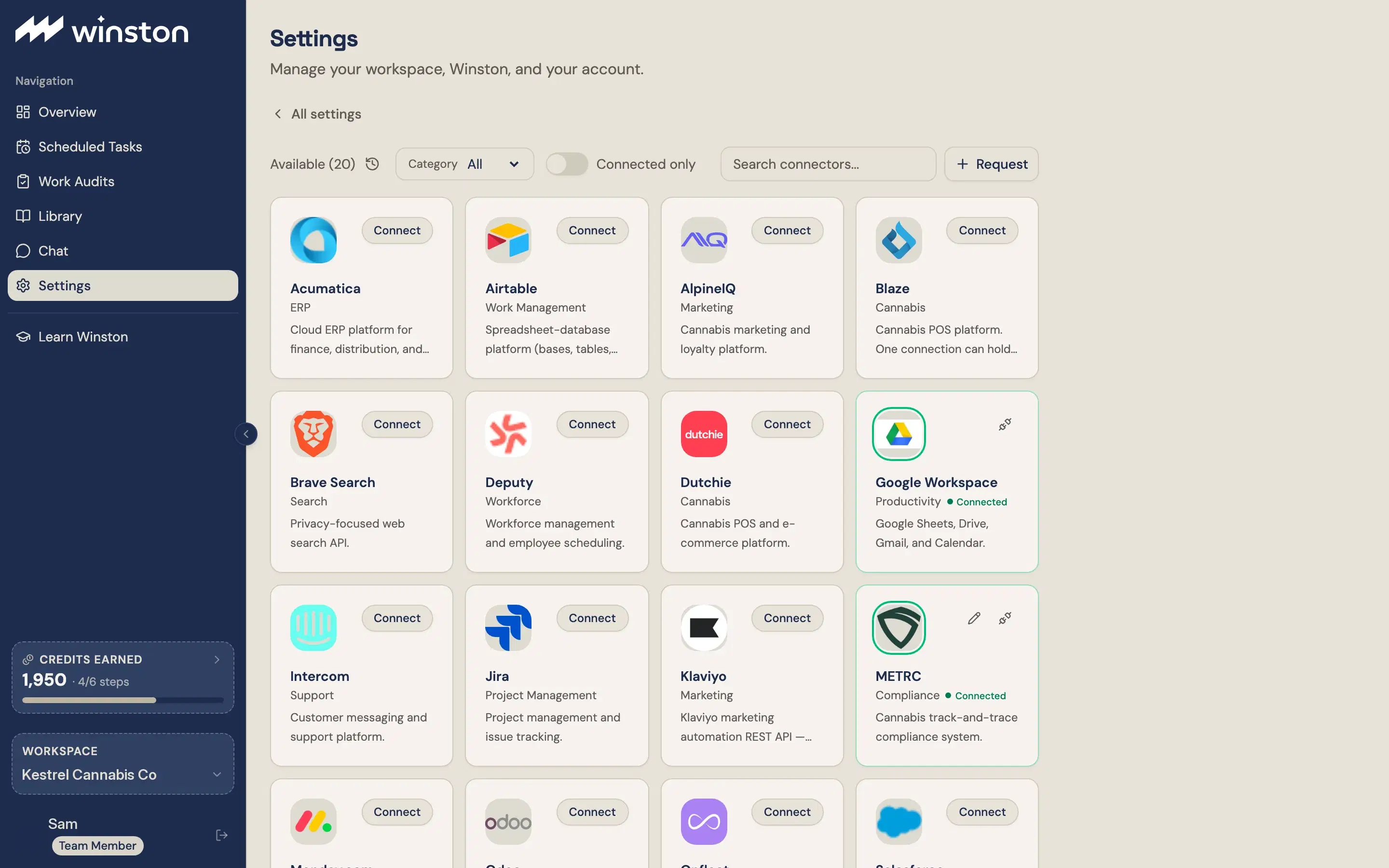Connect the Airtable integration

(592, 230)
